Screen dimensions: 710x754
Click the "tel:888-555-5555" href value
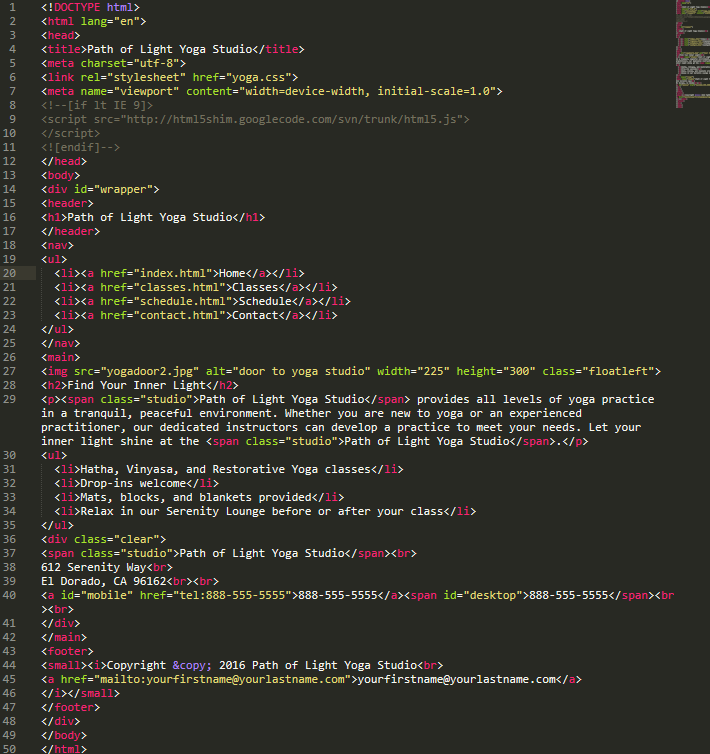pyautogui.click(x=232, y=595)
